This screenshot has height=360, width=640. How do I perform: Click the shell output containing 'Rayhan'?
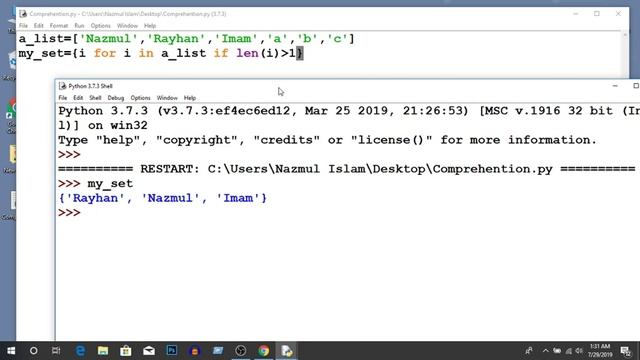162,198
